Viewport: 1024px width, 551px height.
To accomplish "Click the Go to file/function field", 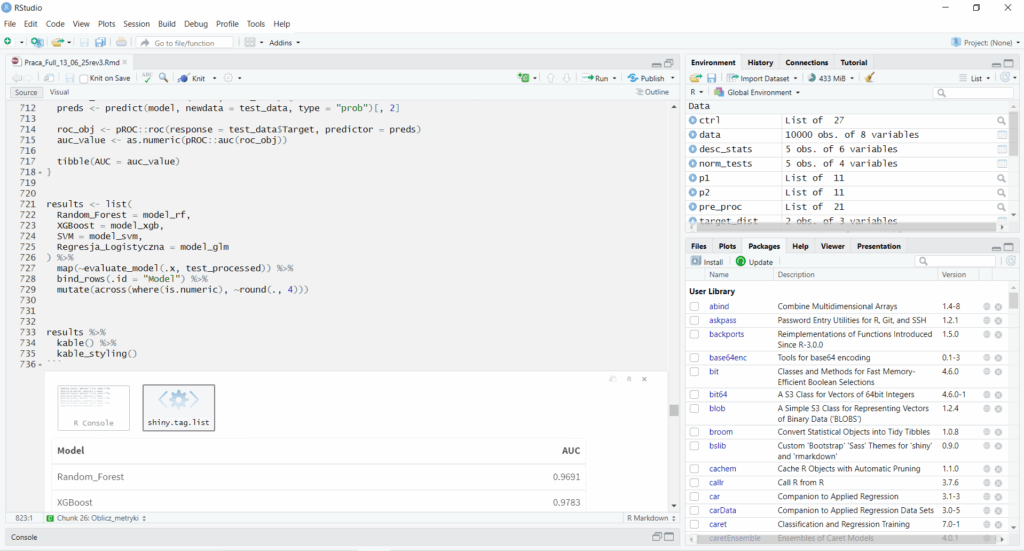I will click(x=185, y=43).
